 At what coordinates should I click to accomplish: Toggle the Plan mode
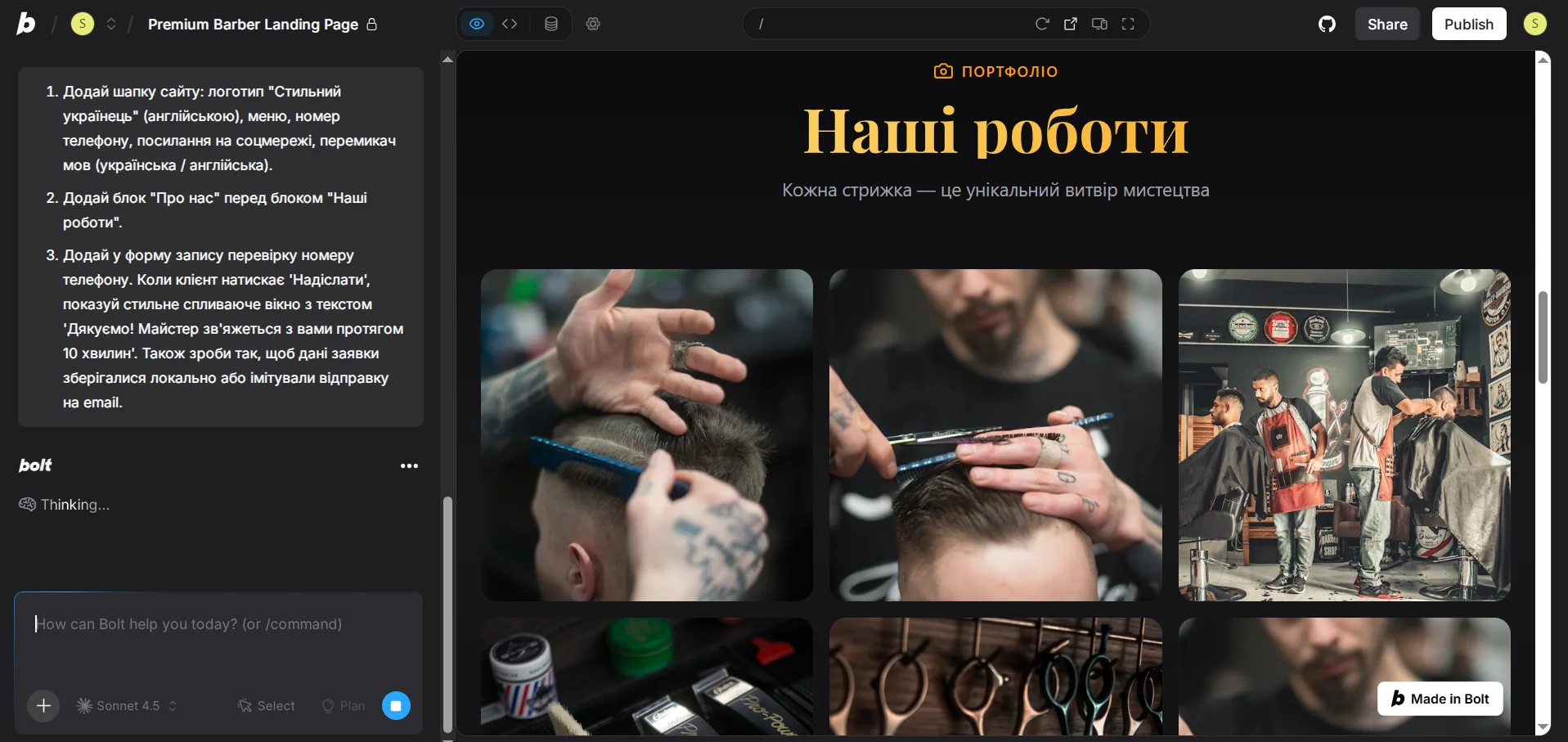343,705
